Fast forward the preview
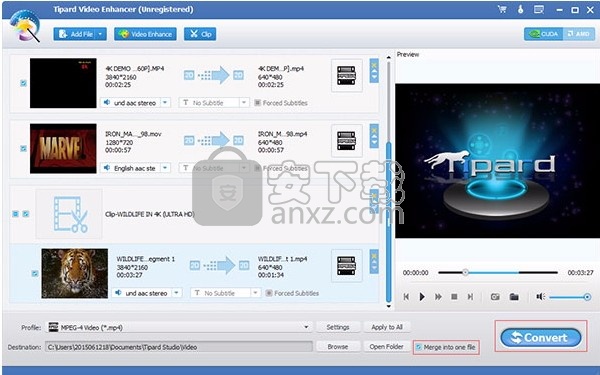The image size is (600, 375). [x=438, y=297]
